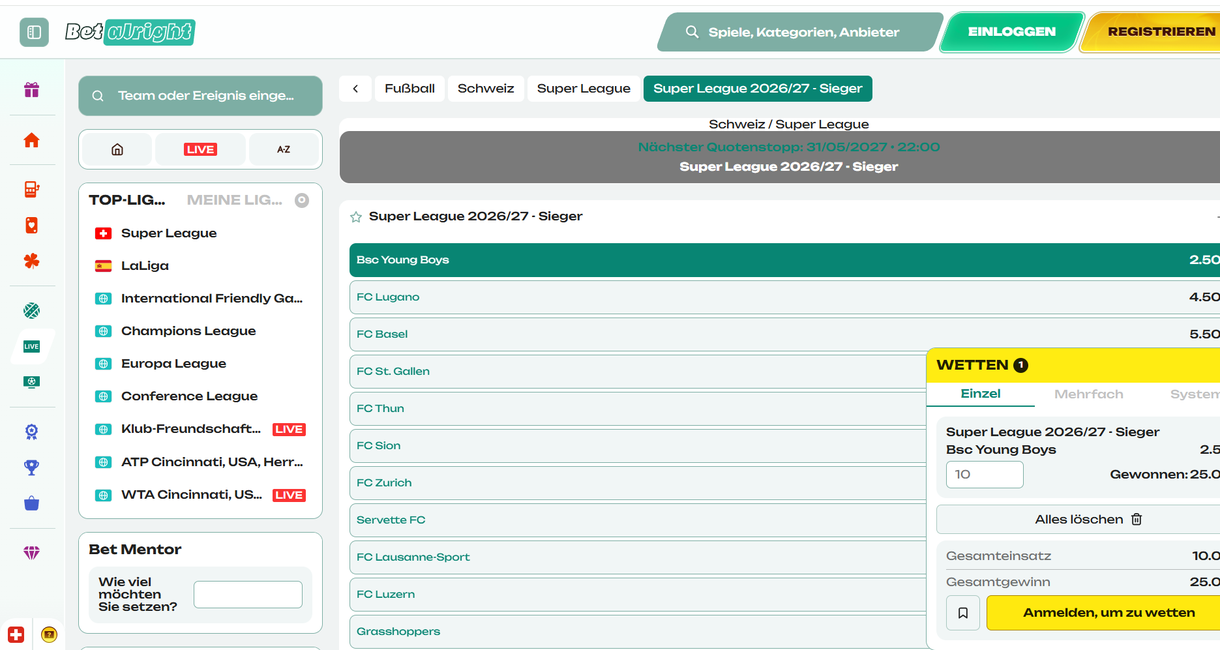1220x650 pixels.
Task: Open the orange clover icon in sidebar
Action: tap(32, 261)
